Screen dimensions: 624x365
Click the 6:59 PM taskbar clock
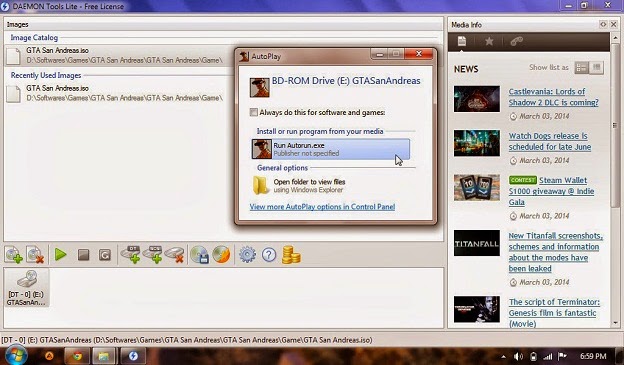(593, 356)
